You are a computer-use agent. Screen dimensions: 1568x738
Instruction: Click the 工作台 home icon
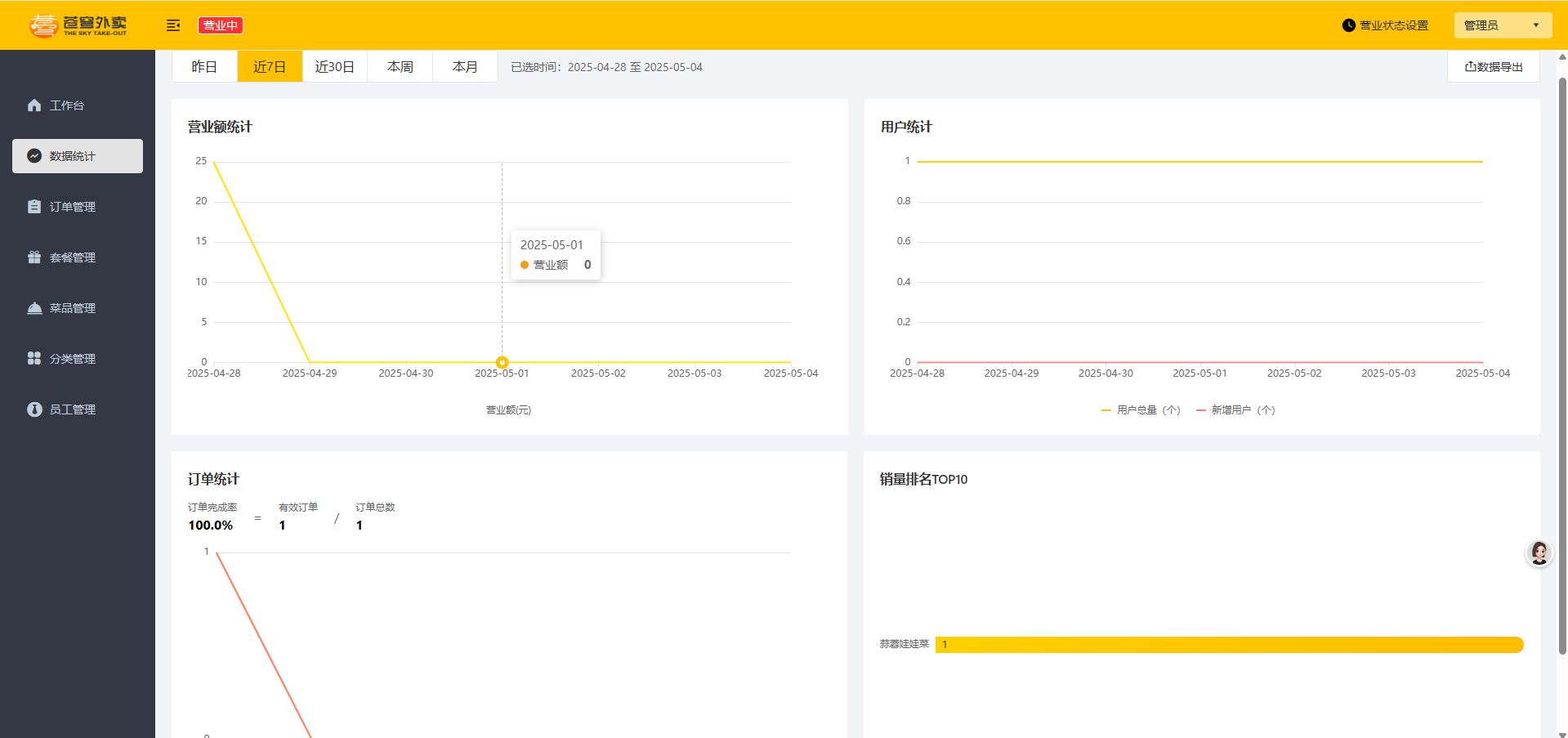coord(34,105)
